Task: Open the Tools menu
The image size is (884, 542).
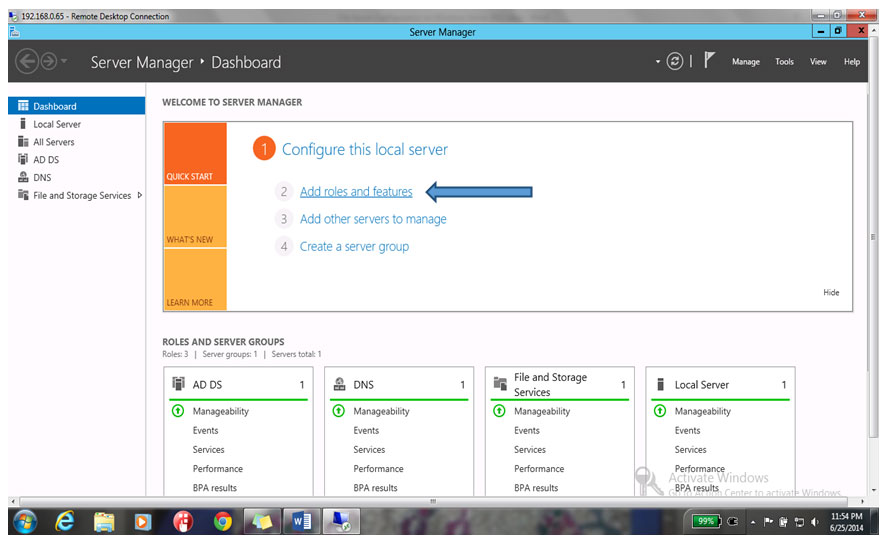Action: [784, 61]
